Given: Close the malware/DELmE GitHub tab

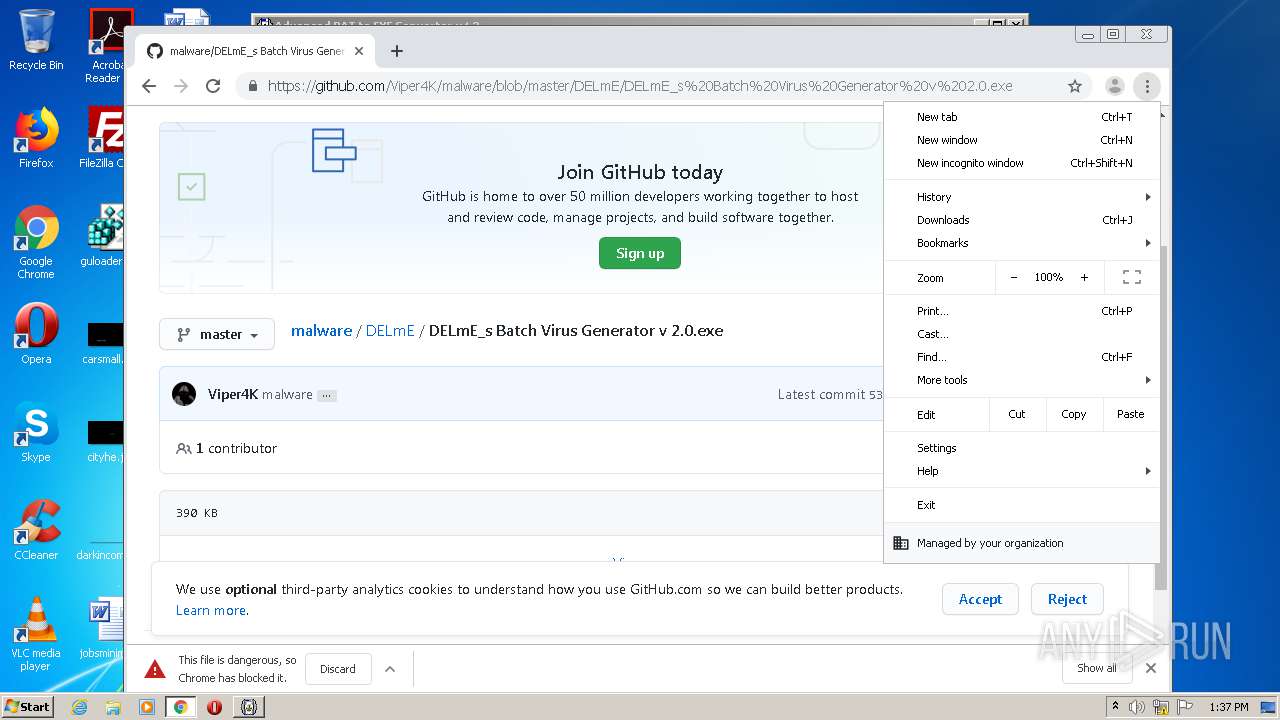Looking at the screenshot, I should 359,51.
